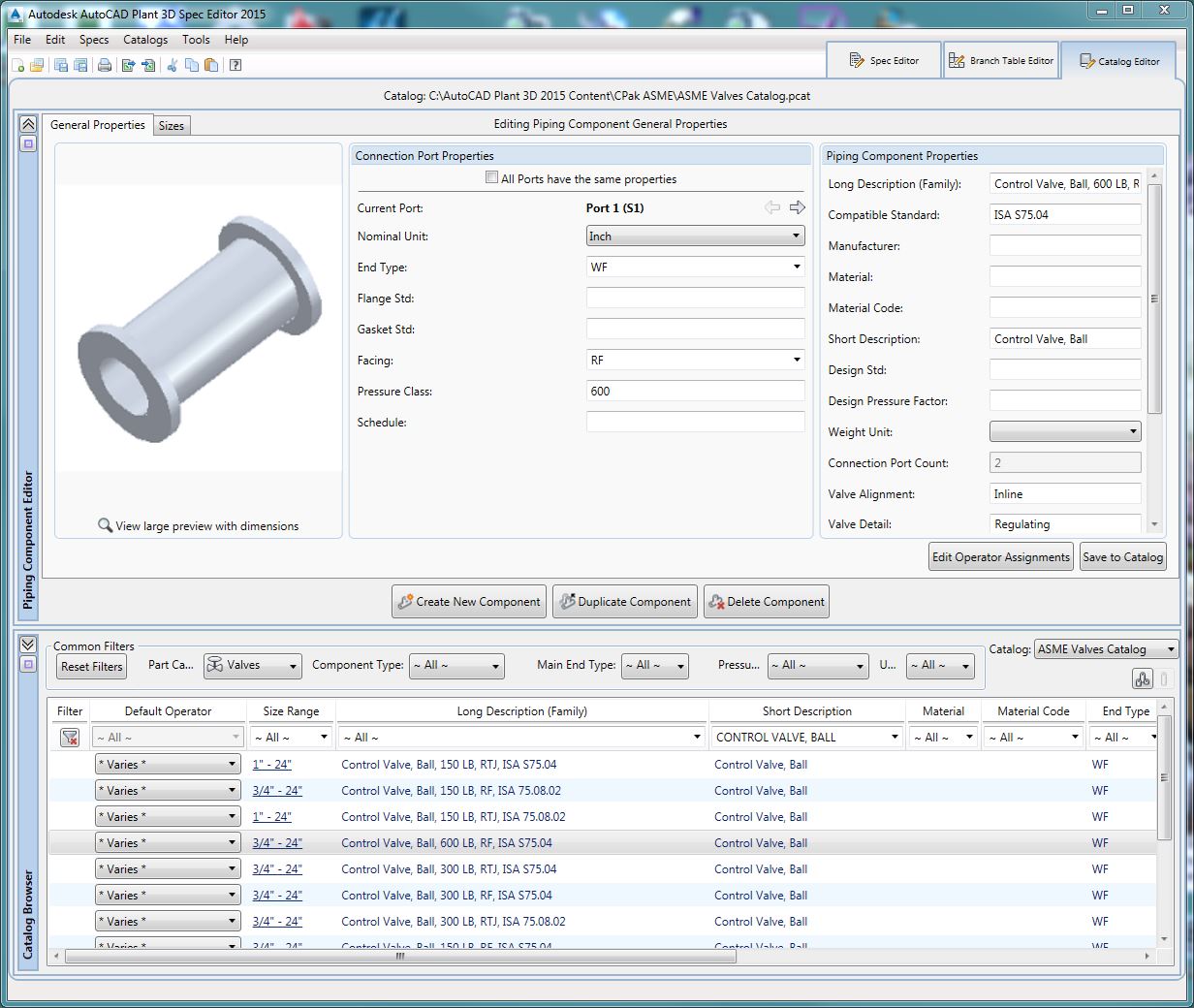Open the Component Type filter dropdown

coord(456,666)
